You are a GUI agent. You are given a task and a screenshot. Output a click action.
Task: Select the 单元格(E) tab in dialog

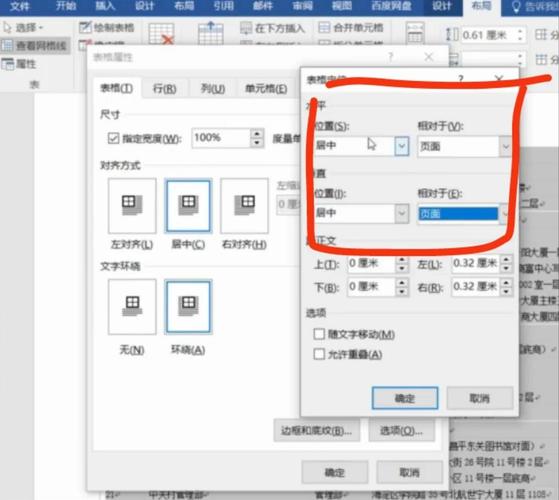(266, 88)
